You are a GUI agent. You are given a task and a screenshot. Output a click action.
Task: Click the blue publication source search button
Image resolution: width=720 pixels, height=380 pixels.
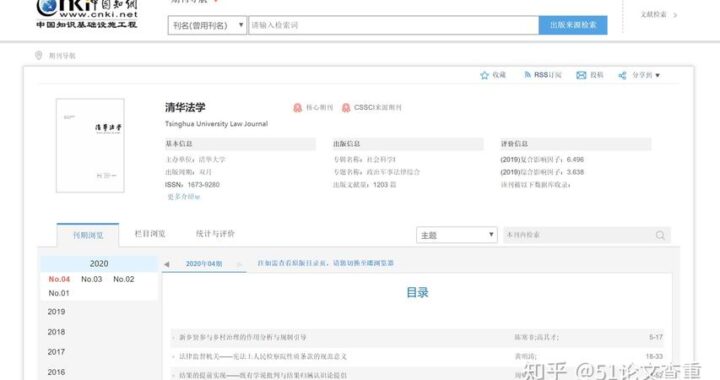click(573, 25)
